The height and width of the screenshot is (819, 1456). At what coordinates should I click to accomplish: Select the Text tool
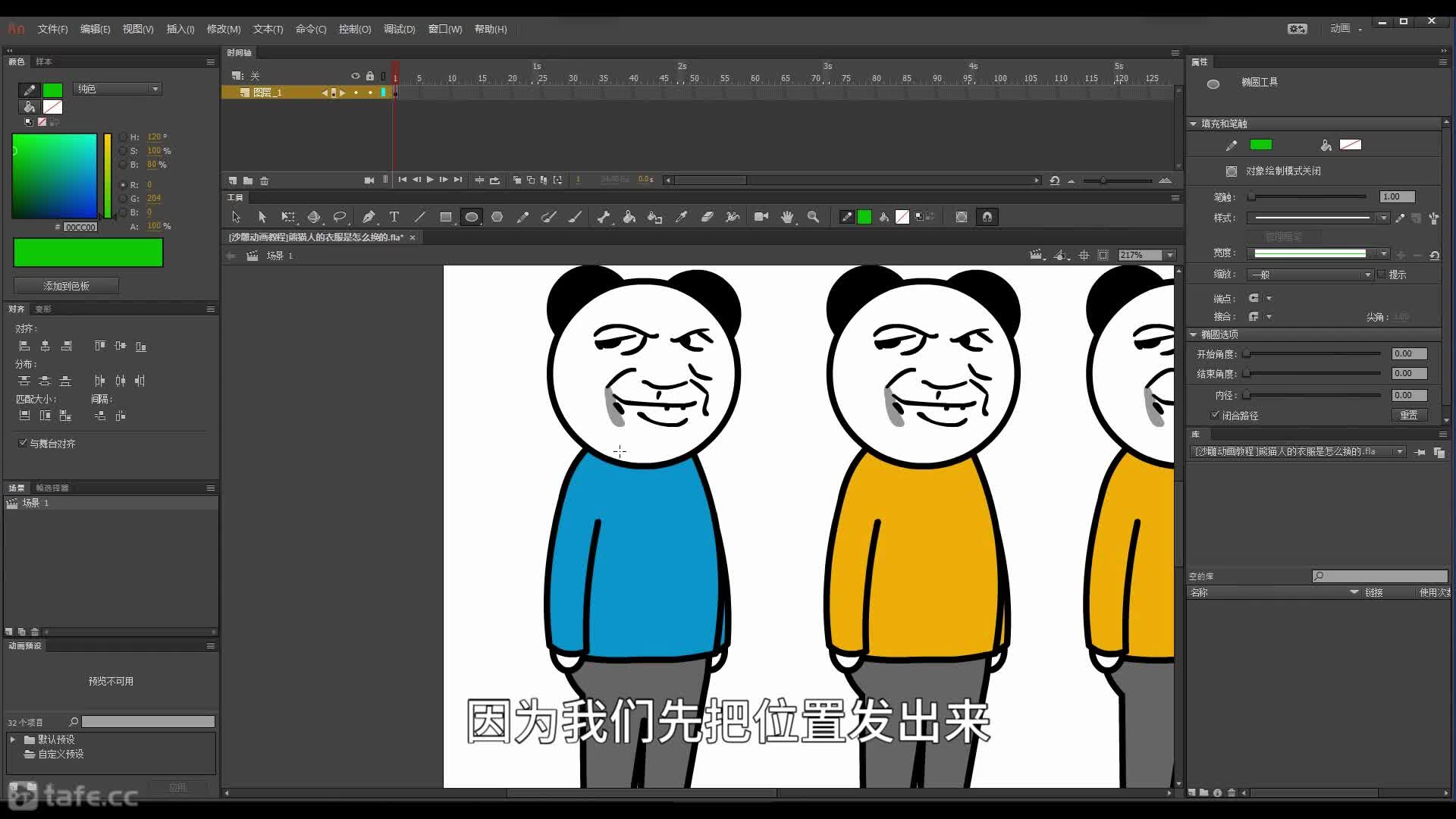click(x=394, y=217)
